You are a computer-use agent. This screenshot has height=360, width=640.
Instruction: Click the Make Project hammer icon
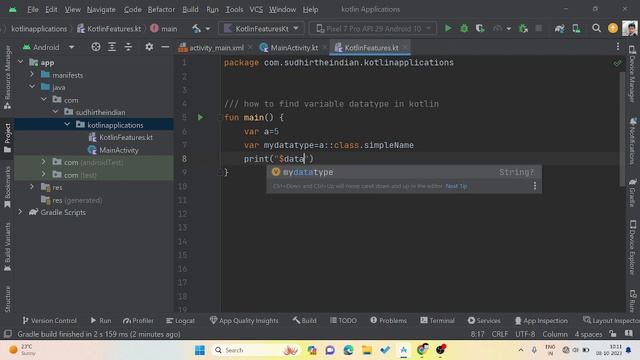point(197,29)
